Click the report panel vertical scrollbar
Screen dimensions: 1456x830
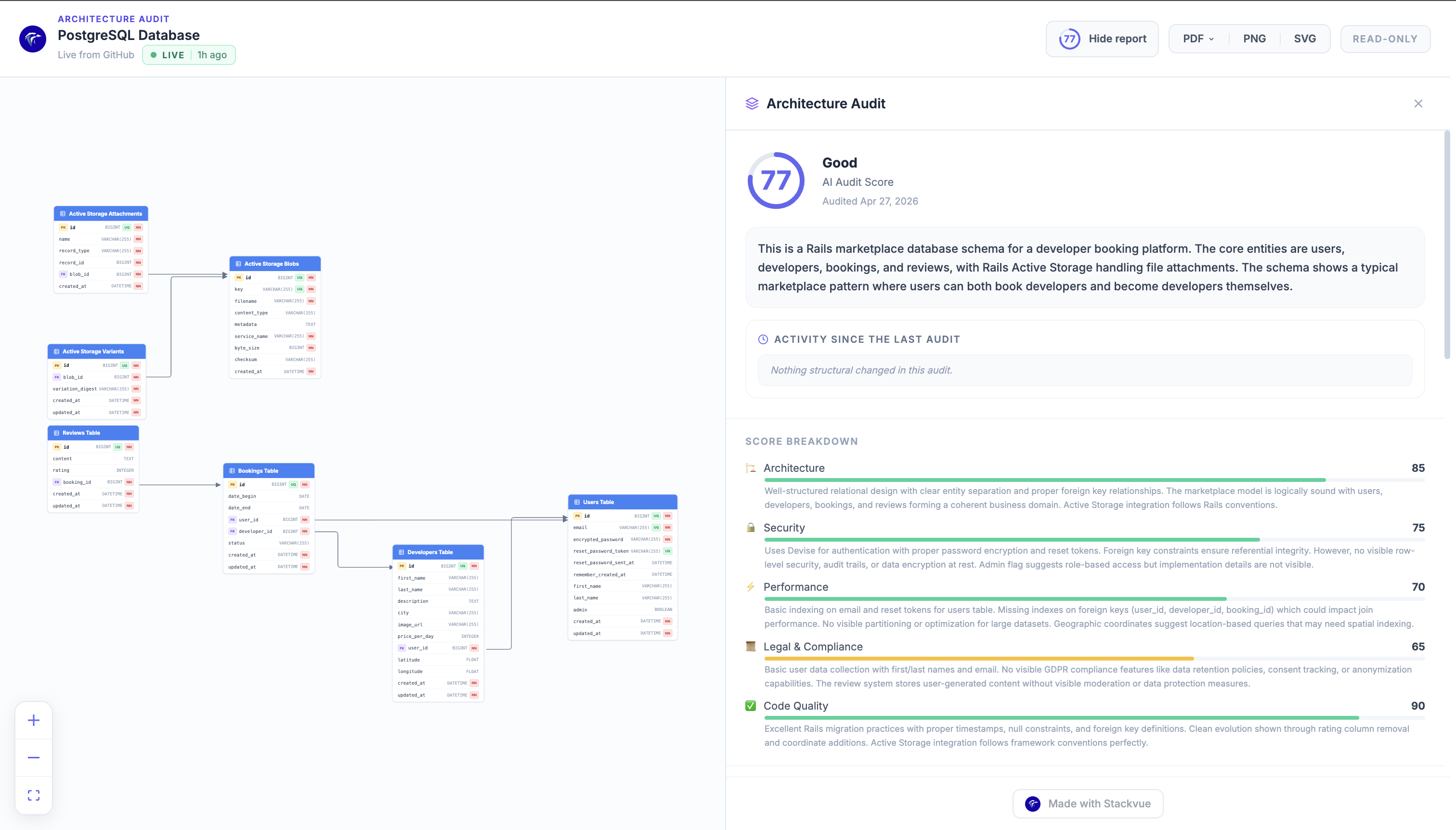point(1447,245)
